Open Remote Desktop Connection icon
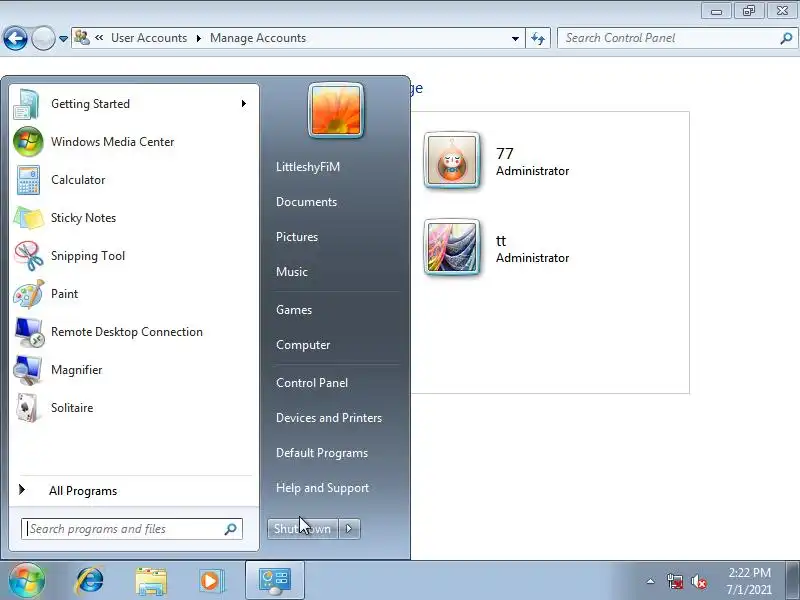 [x=29, y=332]
